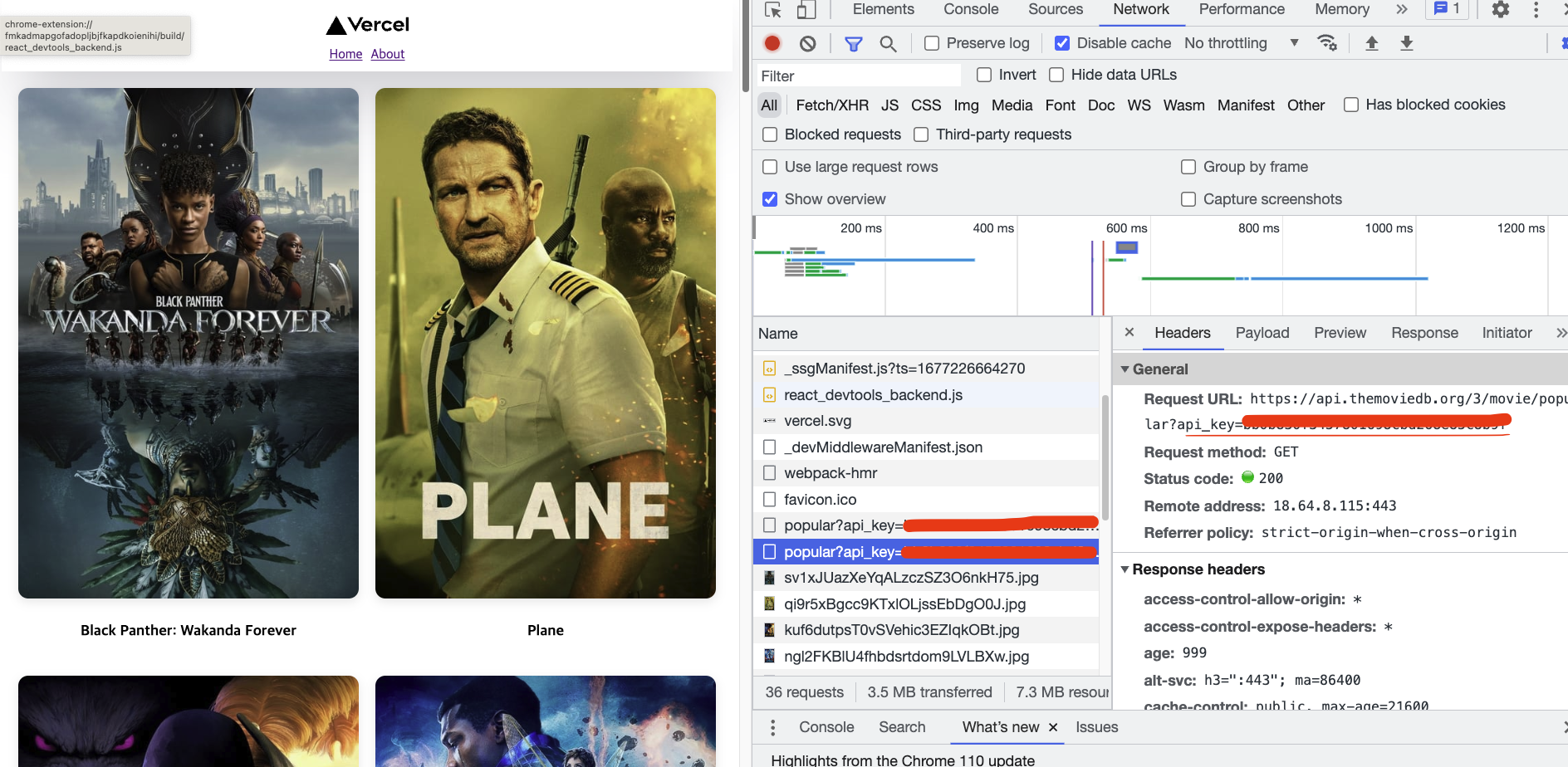Collapse the General section triangle
This screenshot has height=767, width=1568.
(1125, 369)
